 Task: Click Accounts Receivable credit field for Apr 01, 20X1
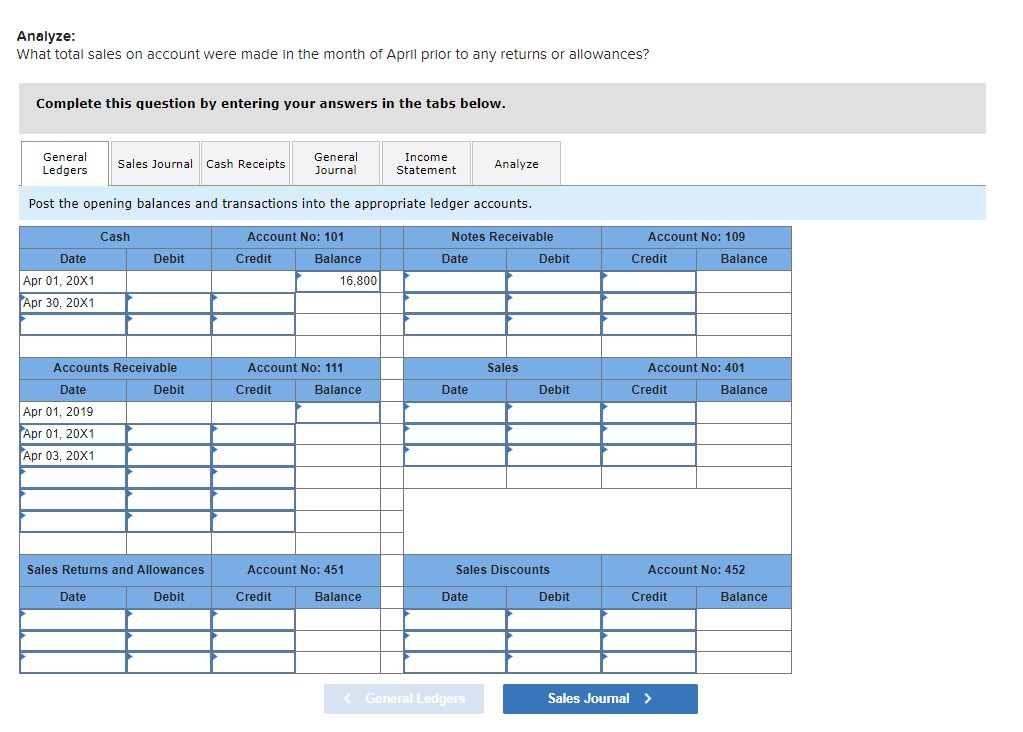point(253,434)
